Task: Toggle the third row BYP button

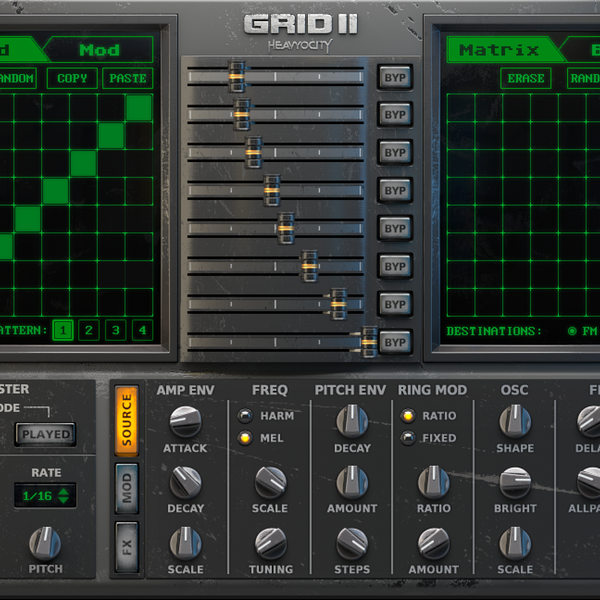Action: tap(395, 152)
